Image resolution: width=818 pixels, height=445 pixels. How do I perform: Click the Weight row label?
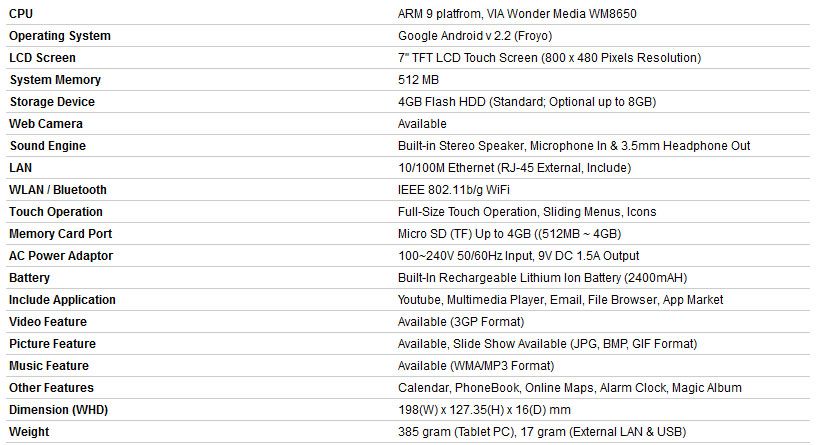(x=29, y=432)
